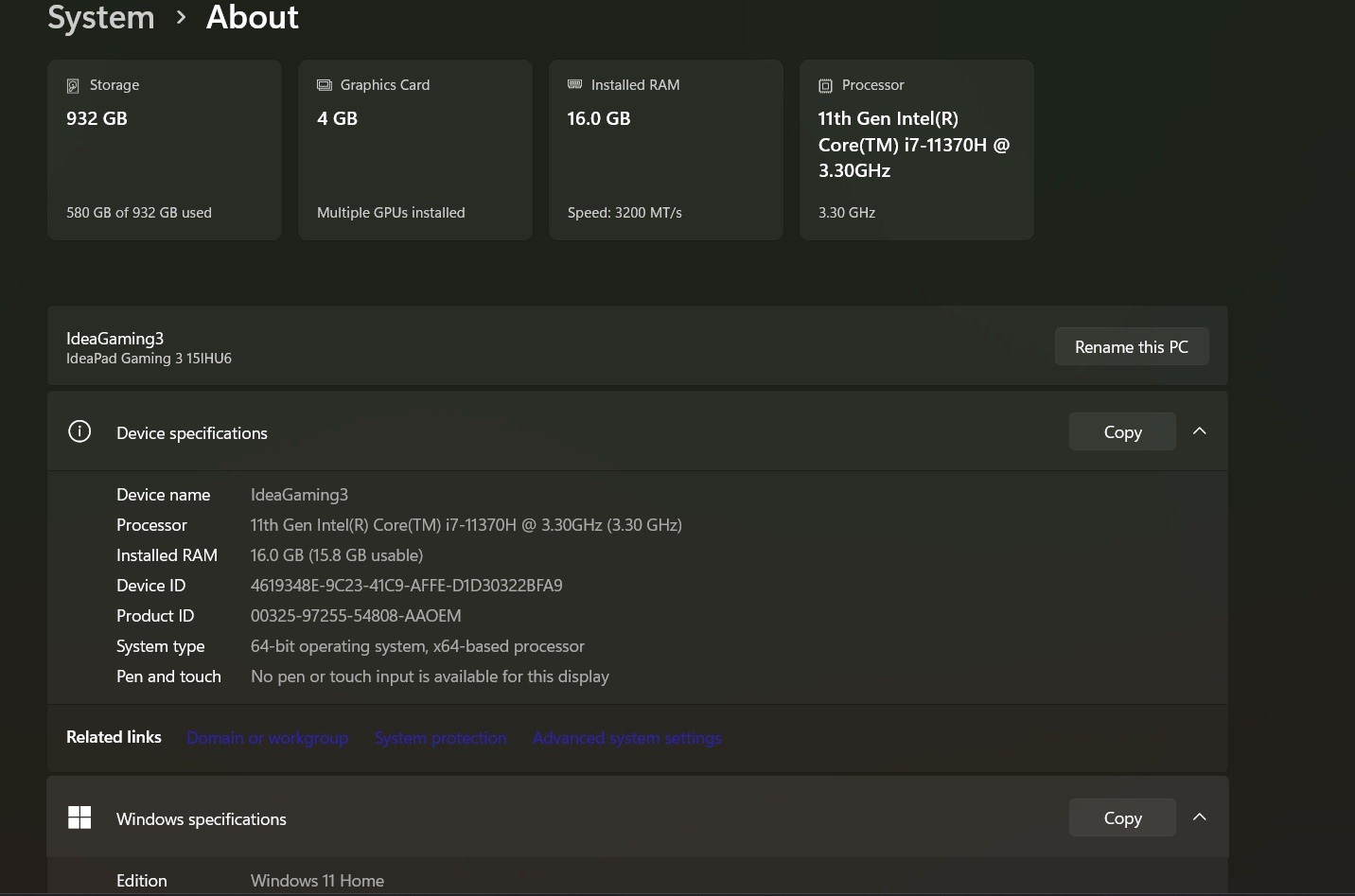The height and width of the screenshot is (896, 1355).
Task: Open the Graphics Card 4 GB card
Action: (x=415, y=149)
